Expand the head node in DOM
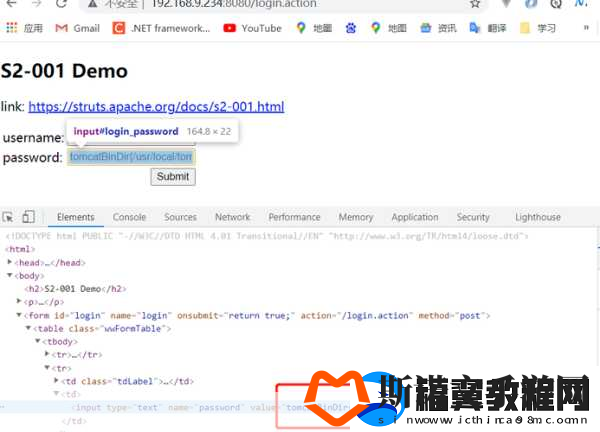 10,262
